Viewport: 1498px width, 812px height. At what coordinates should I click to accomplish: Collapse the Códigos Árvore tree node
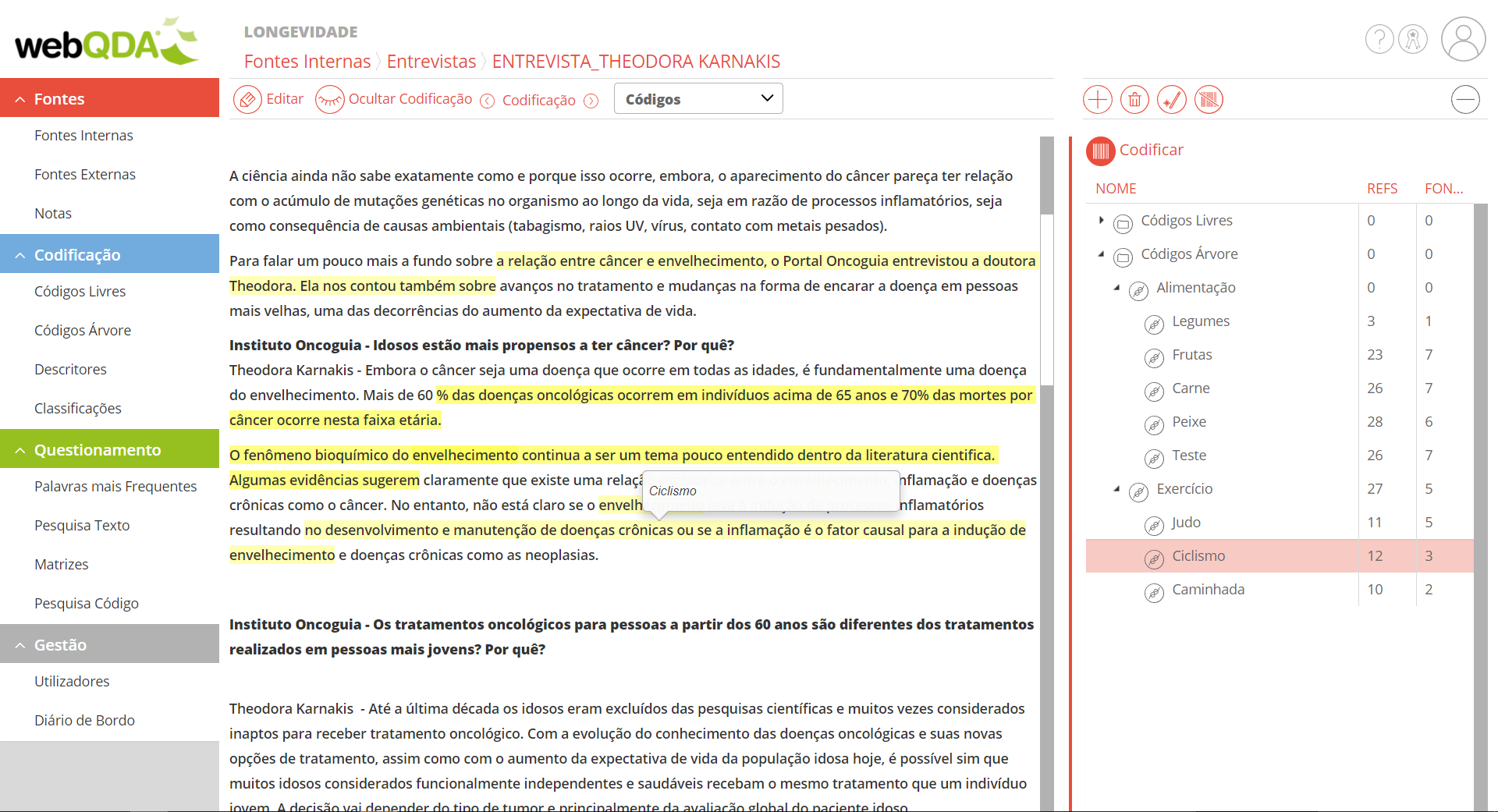point(1101,254)
